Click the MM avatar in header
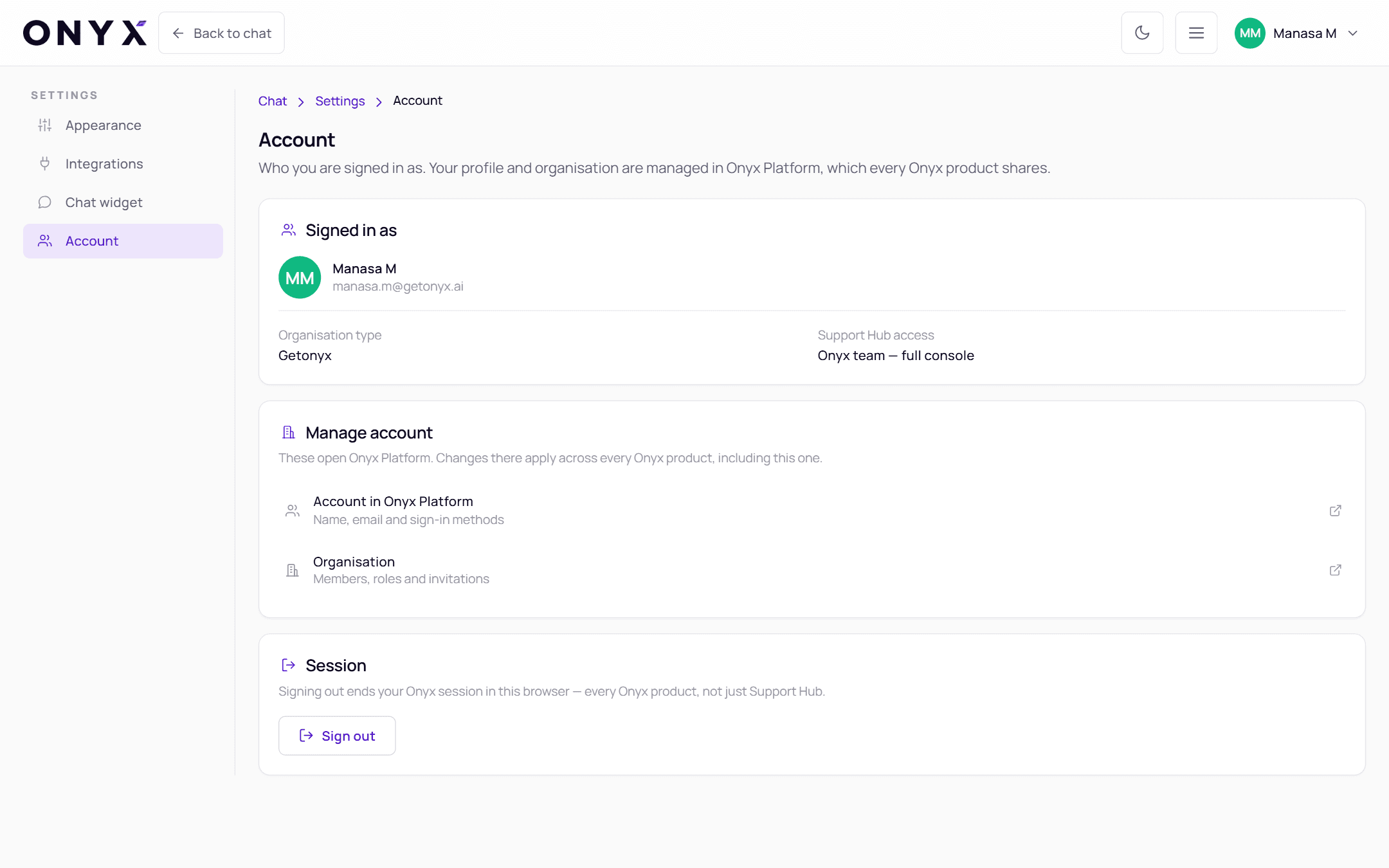The image size is (1389, 868). [1249, 33]
